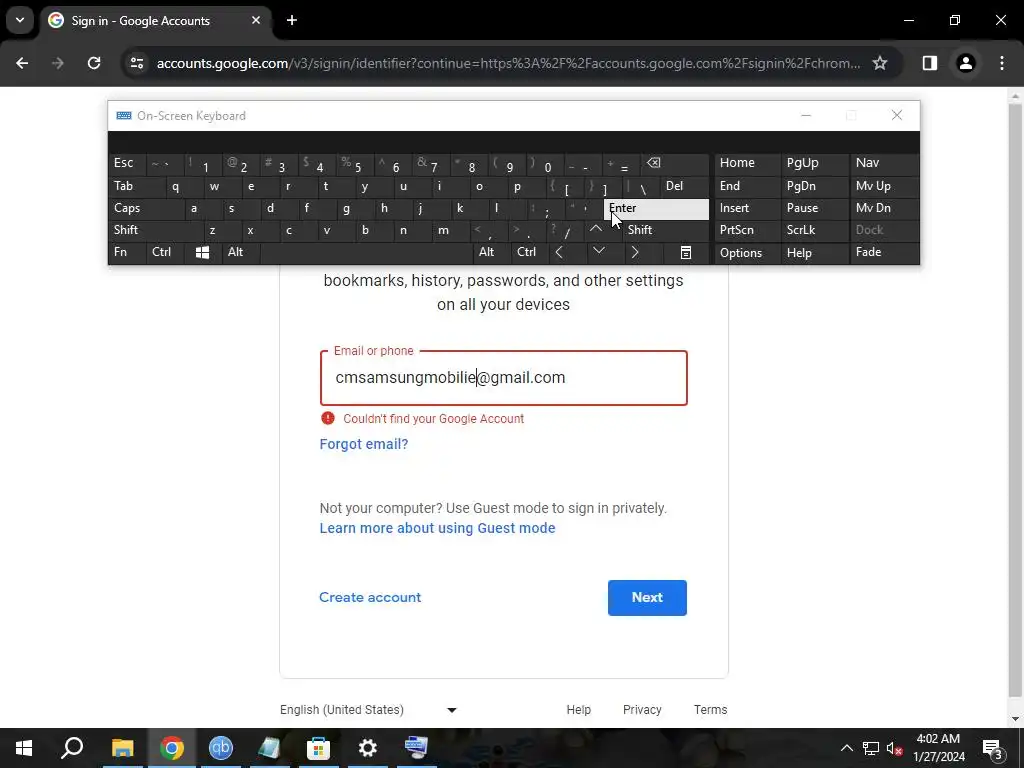Click the right arrow key on On-Screen Keyboard
This screenshot has height=768, width=1024.
(635, 252)
